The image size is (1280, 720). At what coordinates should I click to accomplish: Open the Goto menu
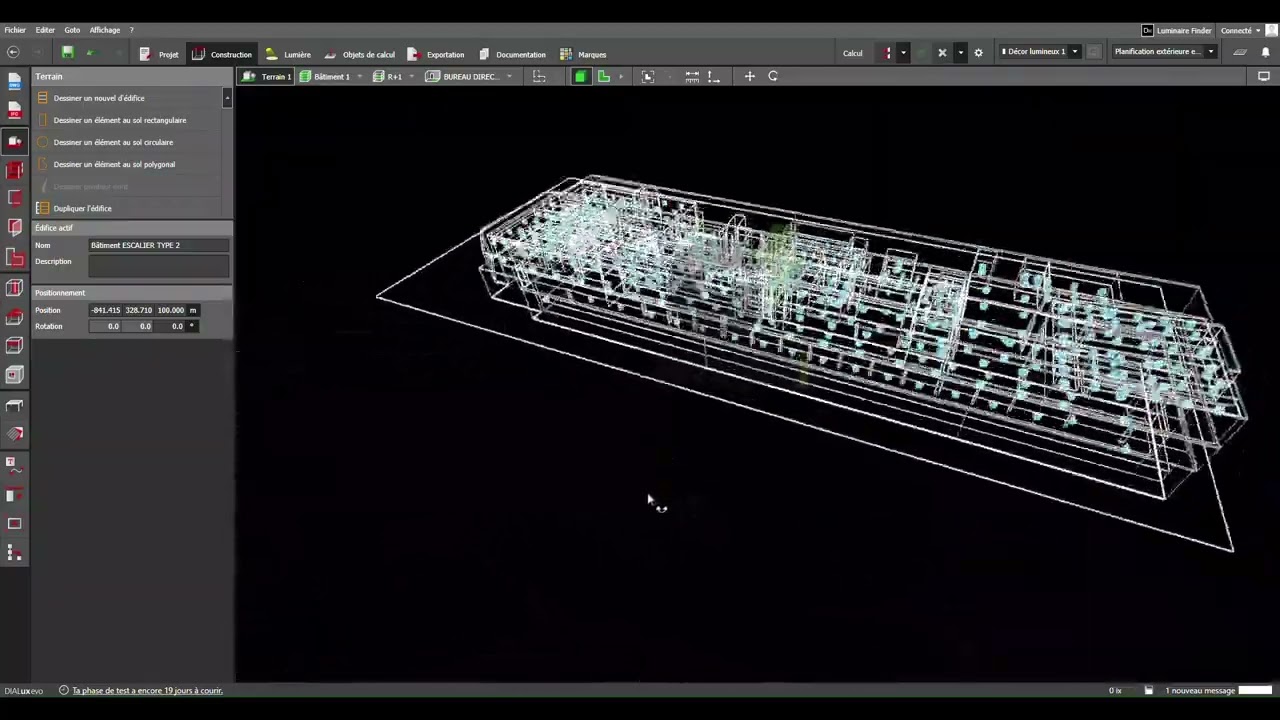pos(72,30)
